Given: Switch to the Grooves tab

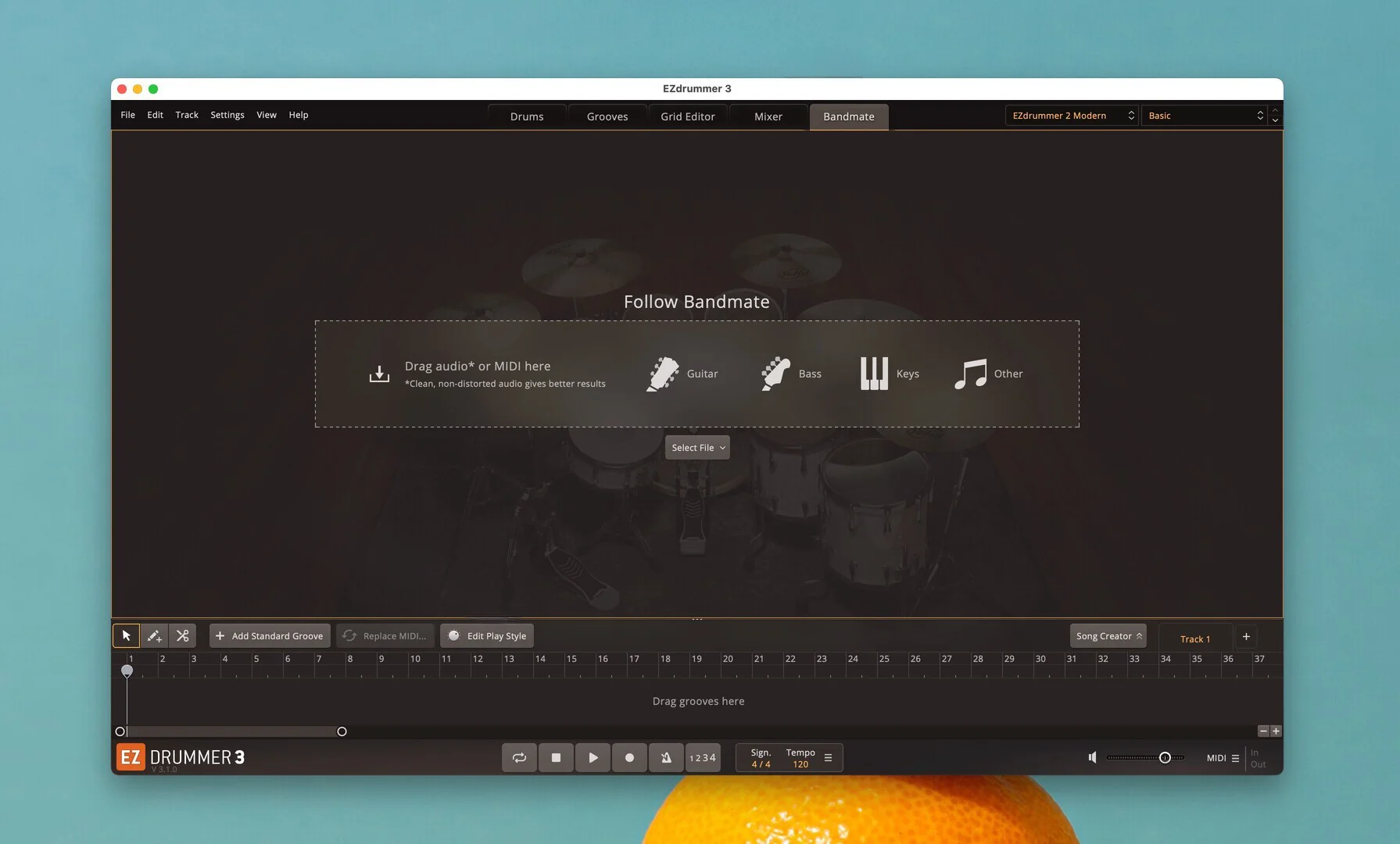Looking at the screenshot, I should (607, 116).
